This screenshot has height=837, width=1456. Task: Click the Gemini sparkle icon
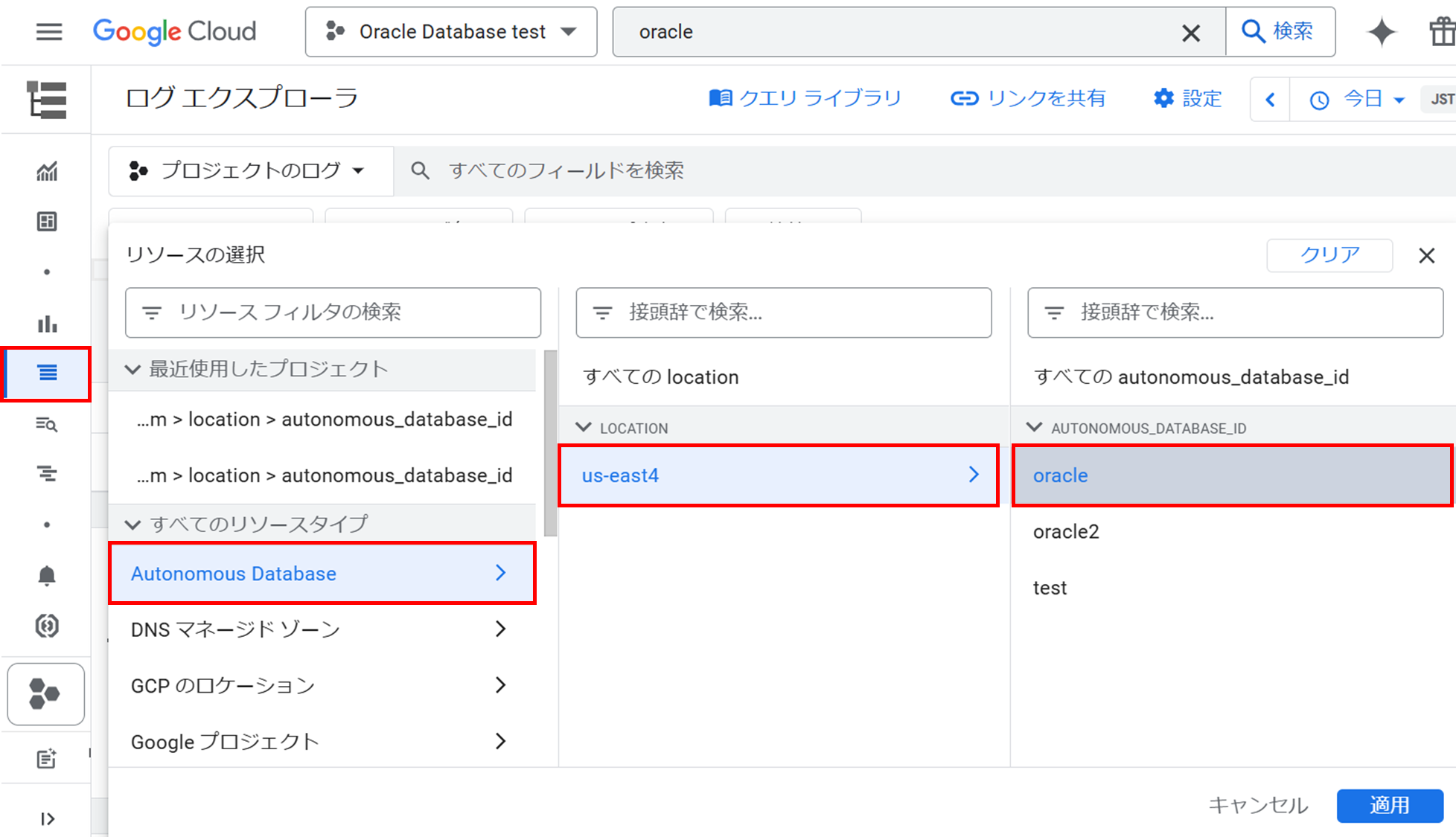pos(1382,32)
